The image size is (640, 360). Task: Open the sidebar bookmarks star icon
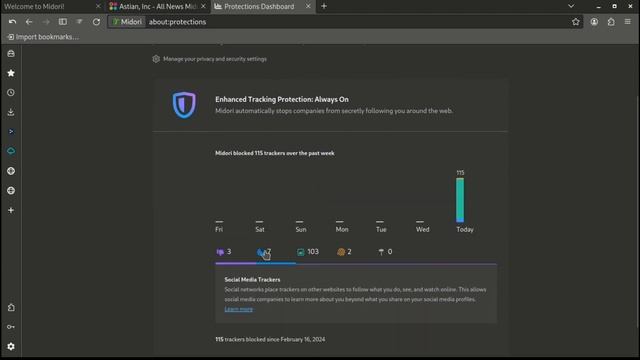coord(11,73)
